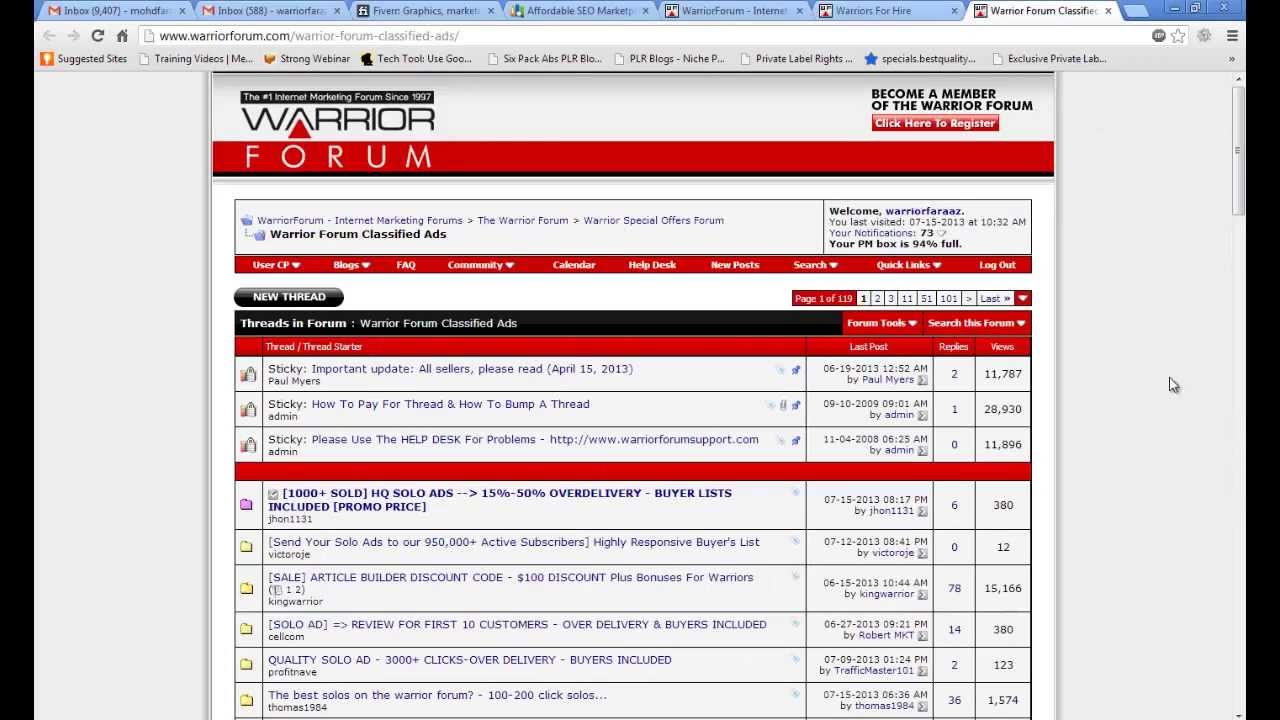Open Training Videos bookmark
The height and width of the screenshot is (720, 1280).
(x=196, y=59)
